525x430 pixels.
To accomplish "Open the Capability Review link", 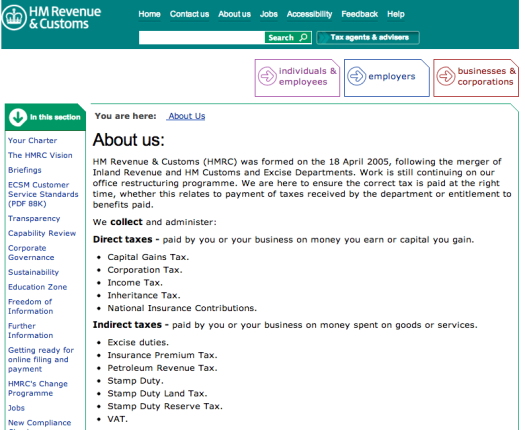I will tap(42, 233).
